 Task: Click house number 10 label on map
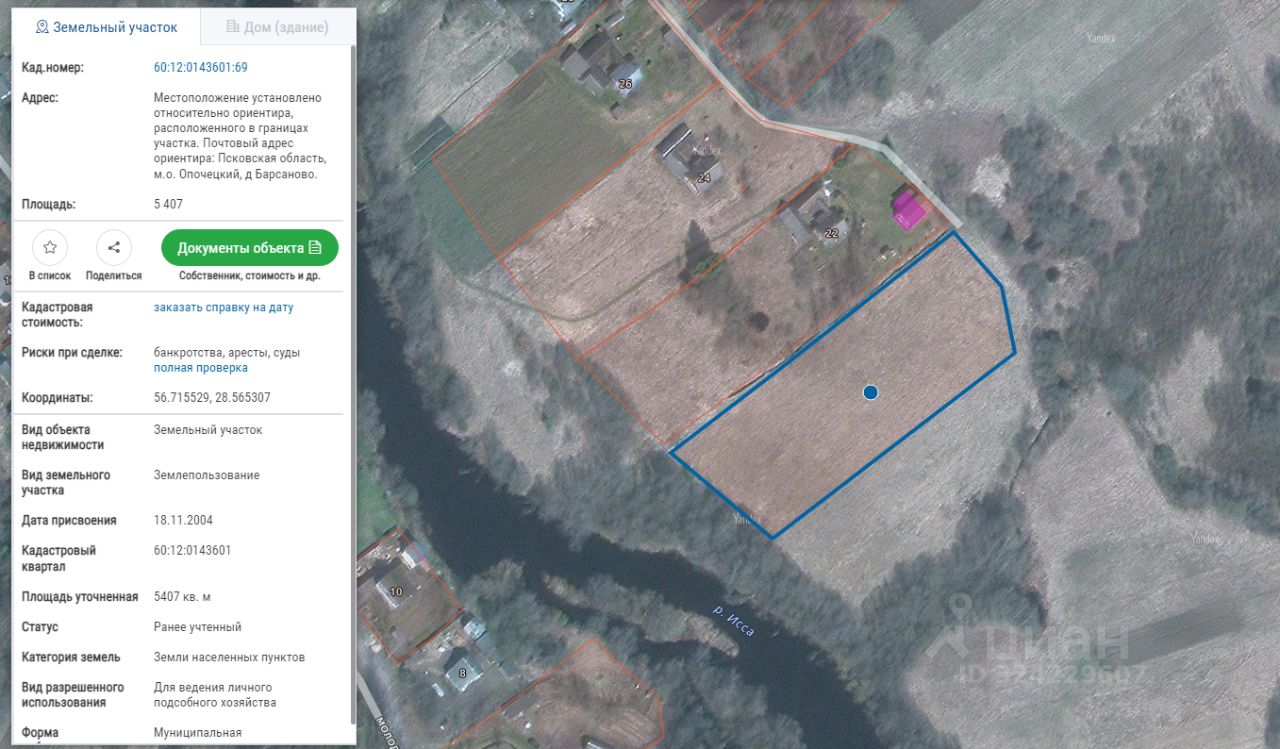point(396,592)
